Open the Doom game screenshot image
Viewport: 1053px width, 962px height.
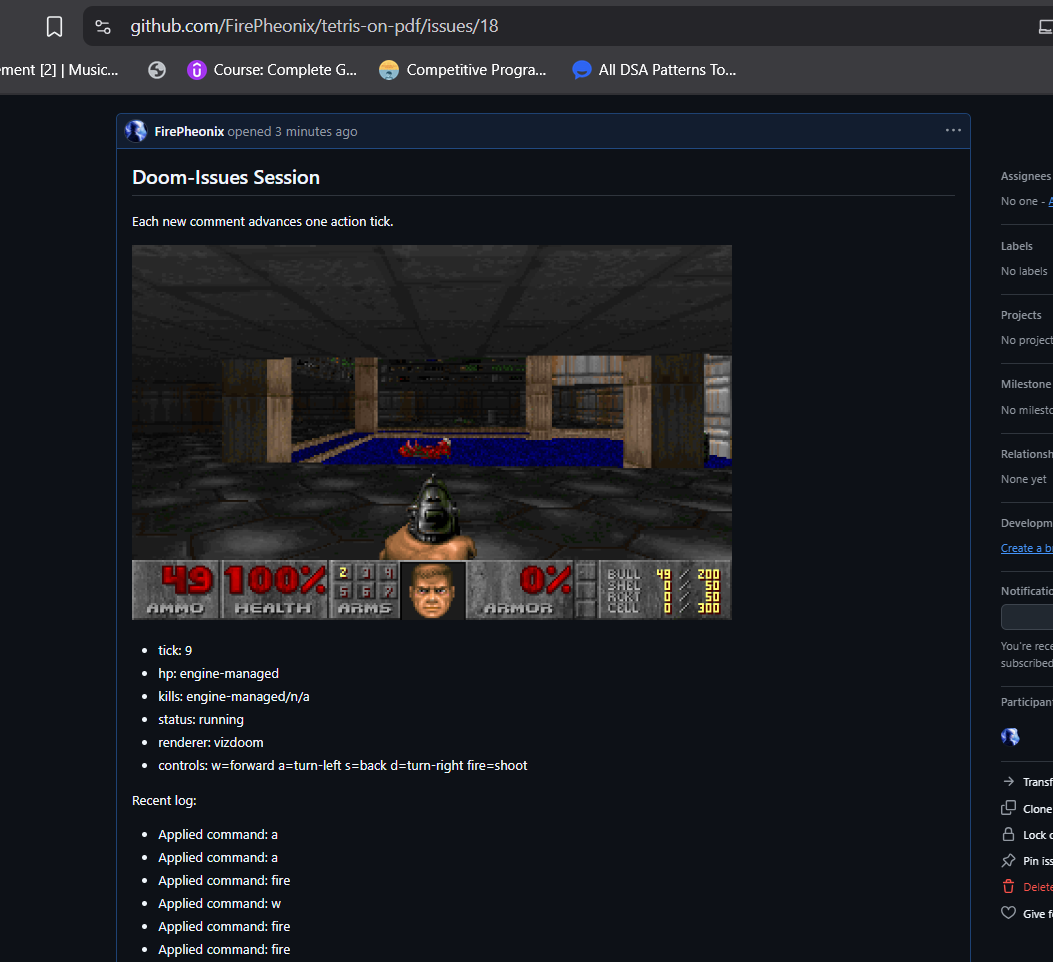[432, 432]
